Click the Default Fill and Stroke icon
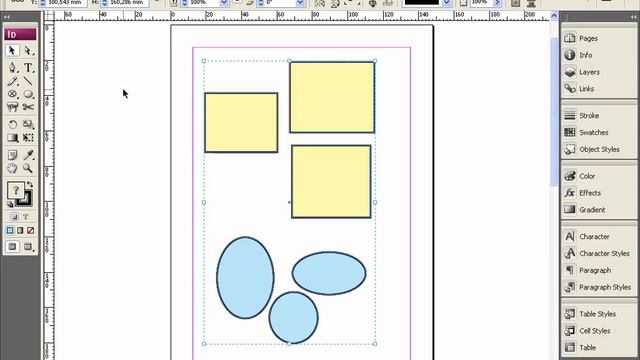 10,204
